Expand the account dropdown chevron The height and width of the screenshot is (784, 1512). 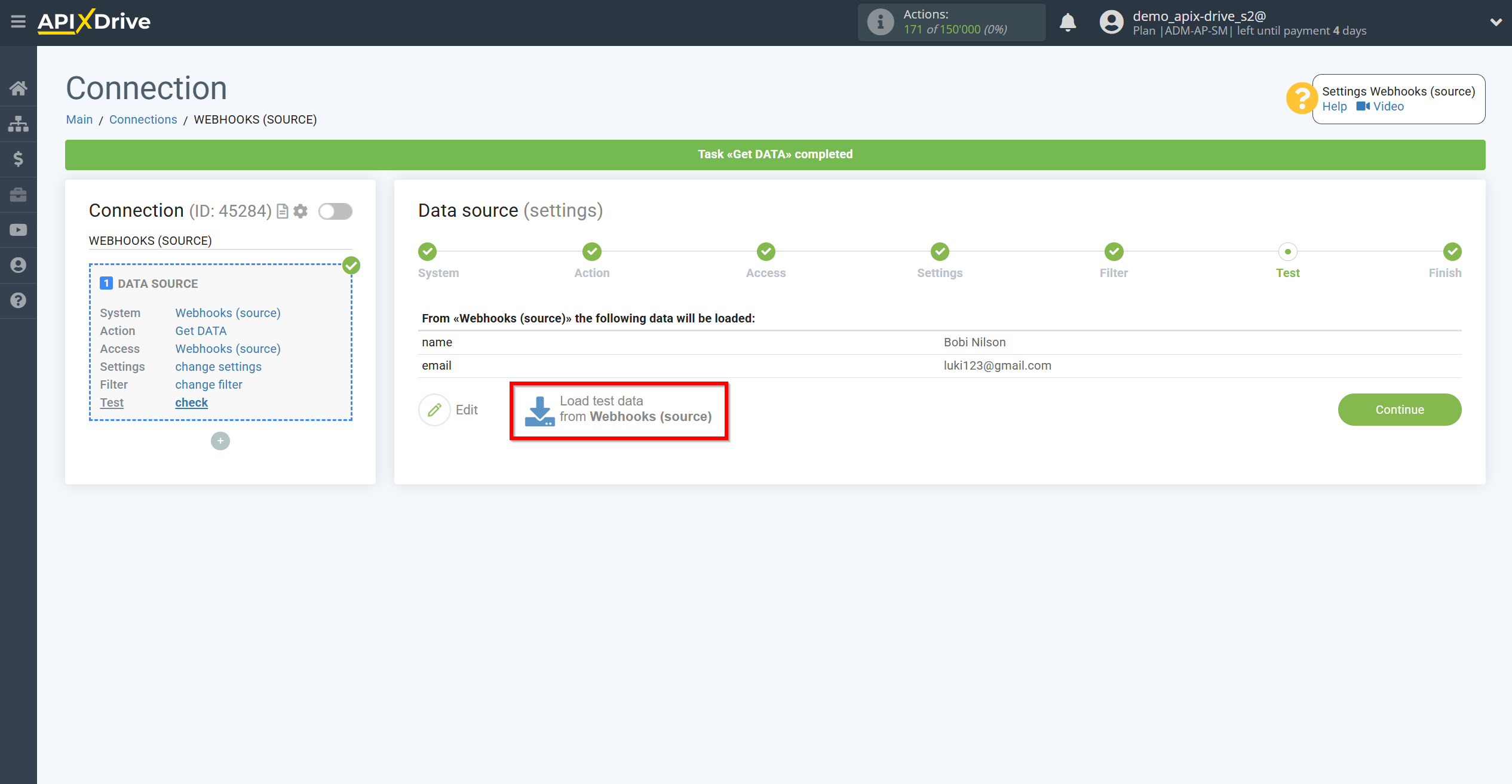[x=1495, y=22]
